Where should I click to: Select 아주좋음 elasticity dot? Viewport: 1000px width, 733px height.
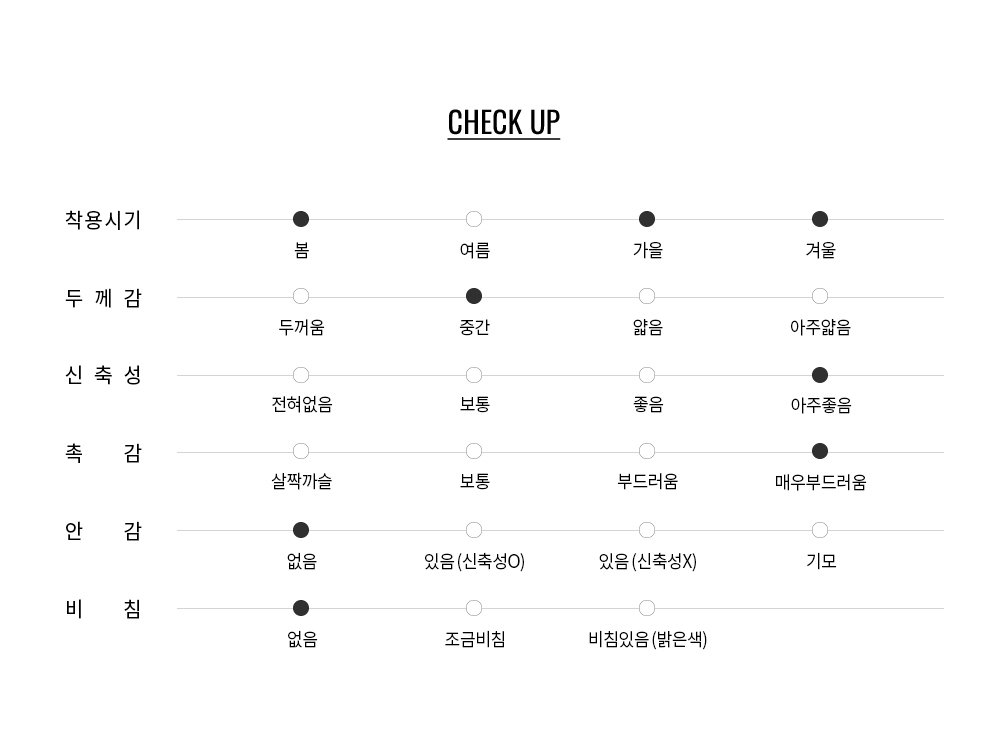click(820, 375)
